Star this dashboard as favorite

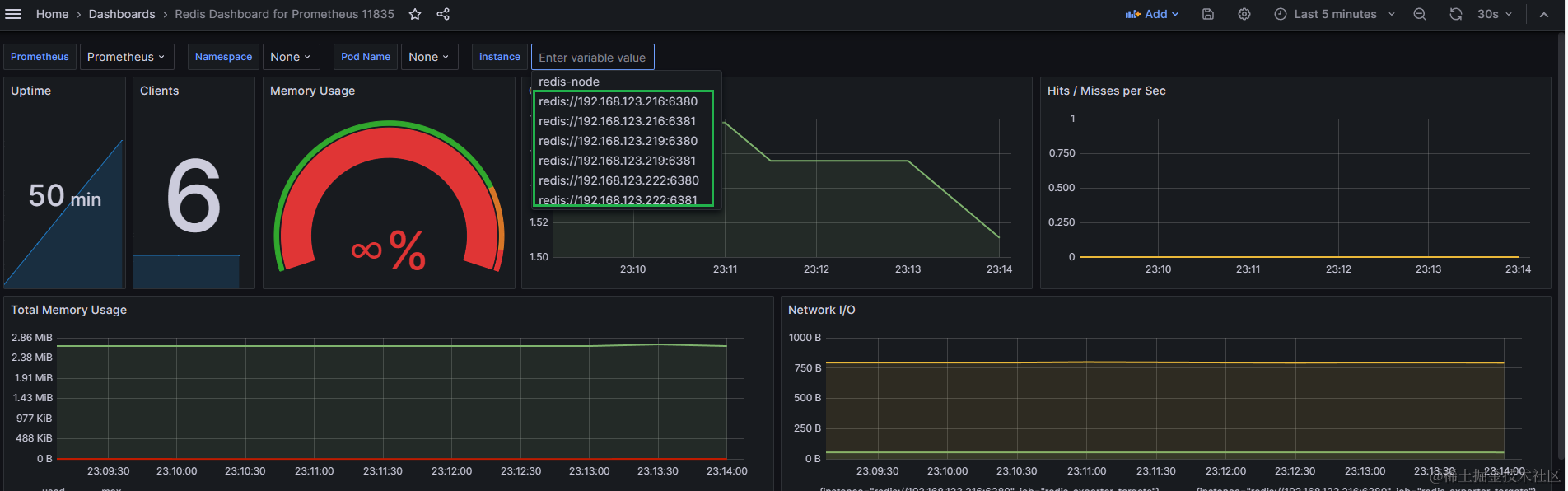[415, 14]
